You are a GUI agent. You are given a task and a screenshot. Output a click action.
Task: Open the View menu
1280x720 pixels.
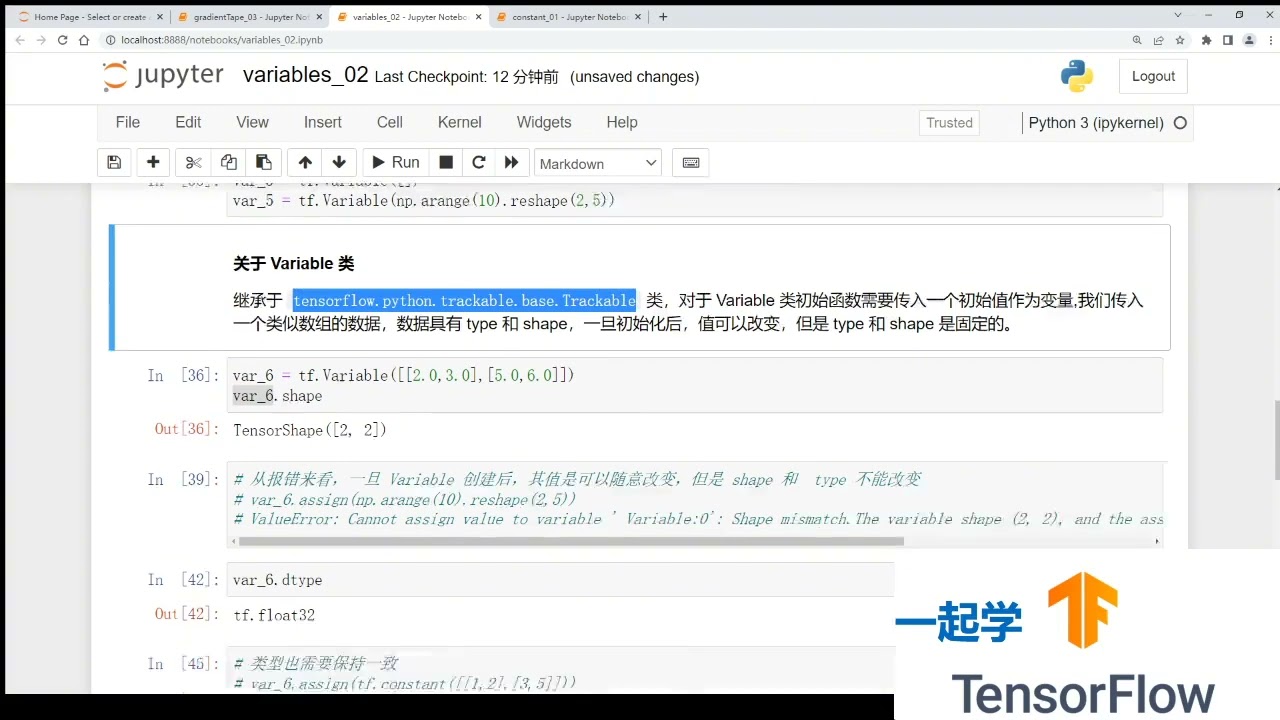(252, 122)
